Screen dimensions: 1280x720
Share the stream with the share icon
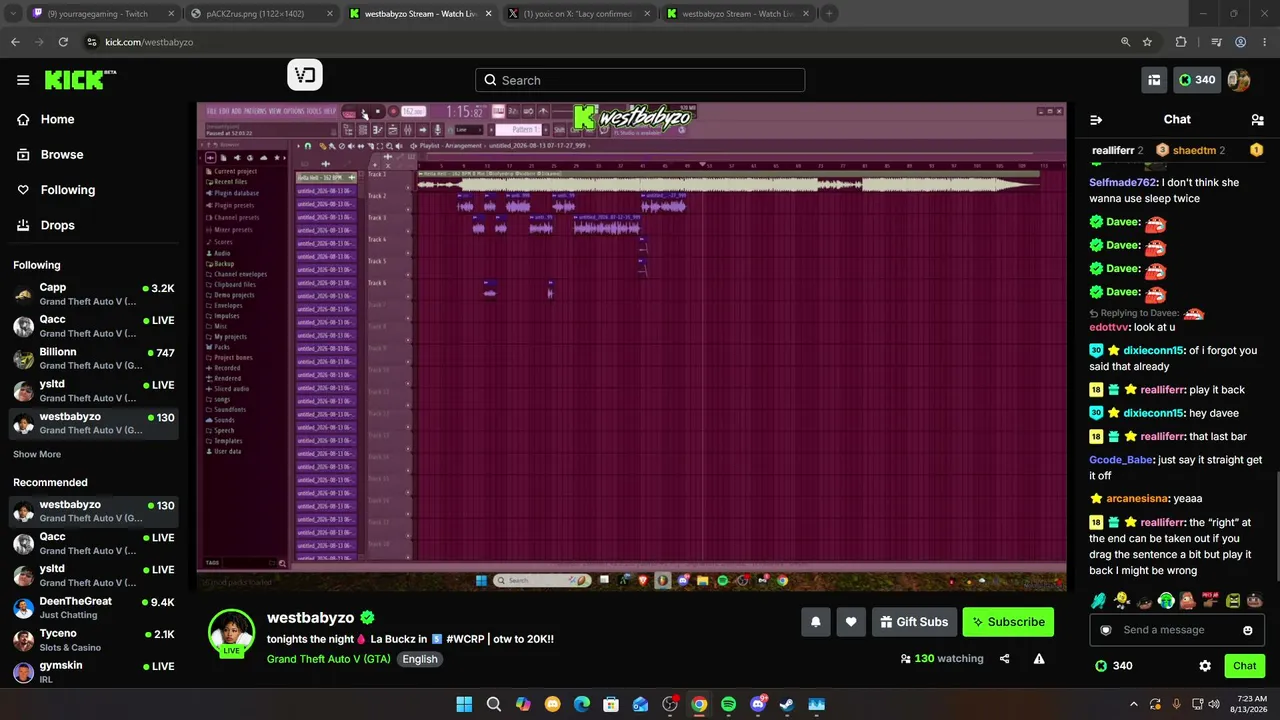(x=1005, y=659)
